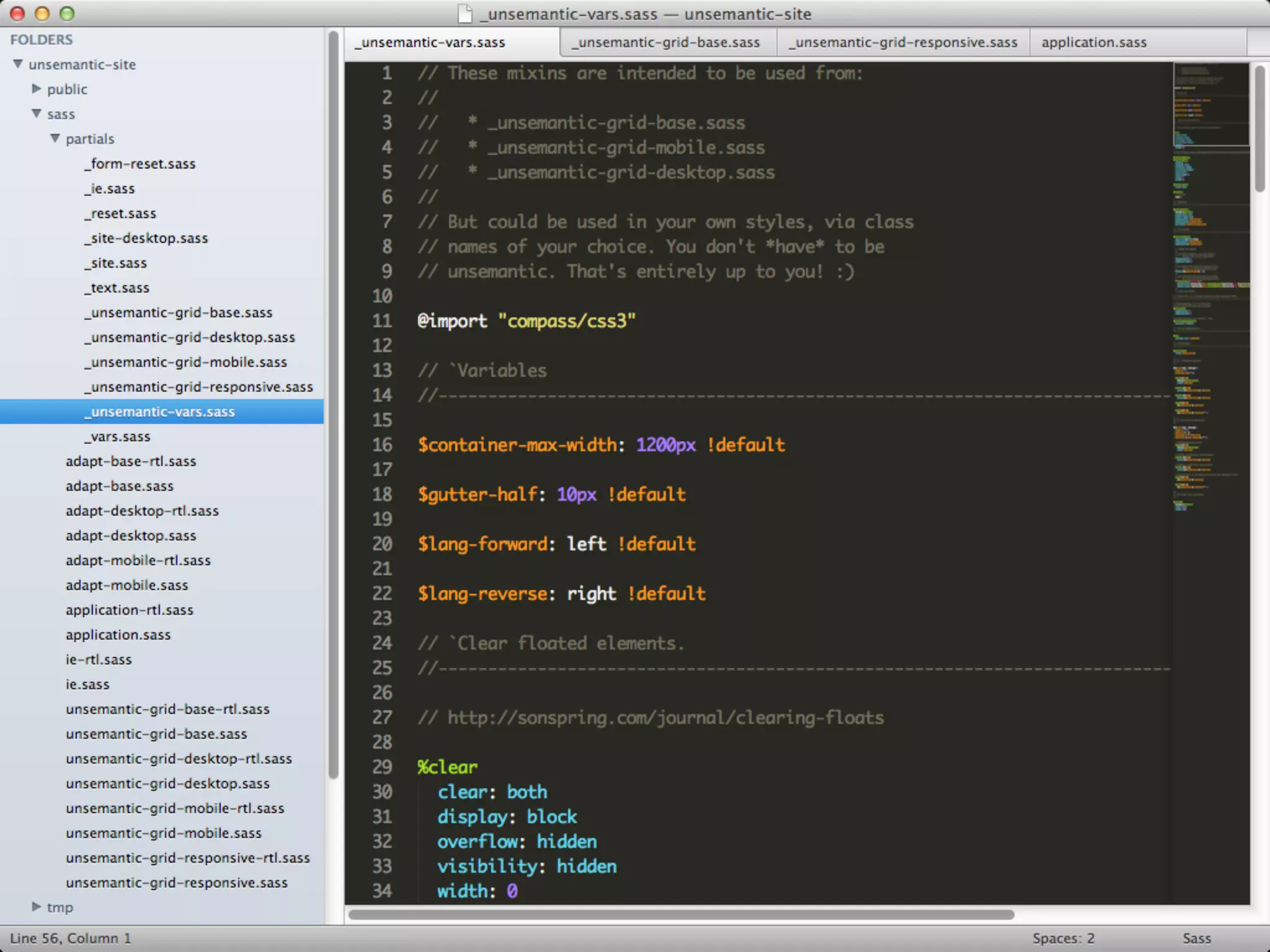1270x952 pixels.
Task: Click the horizontal scrollbar below code
Action: pos(681,915)
